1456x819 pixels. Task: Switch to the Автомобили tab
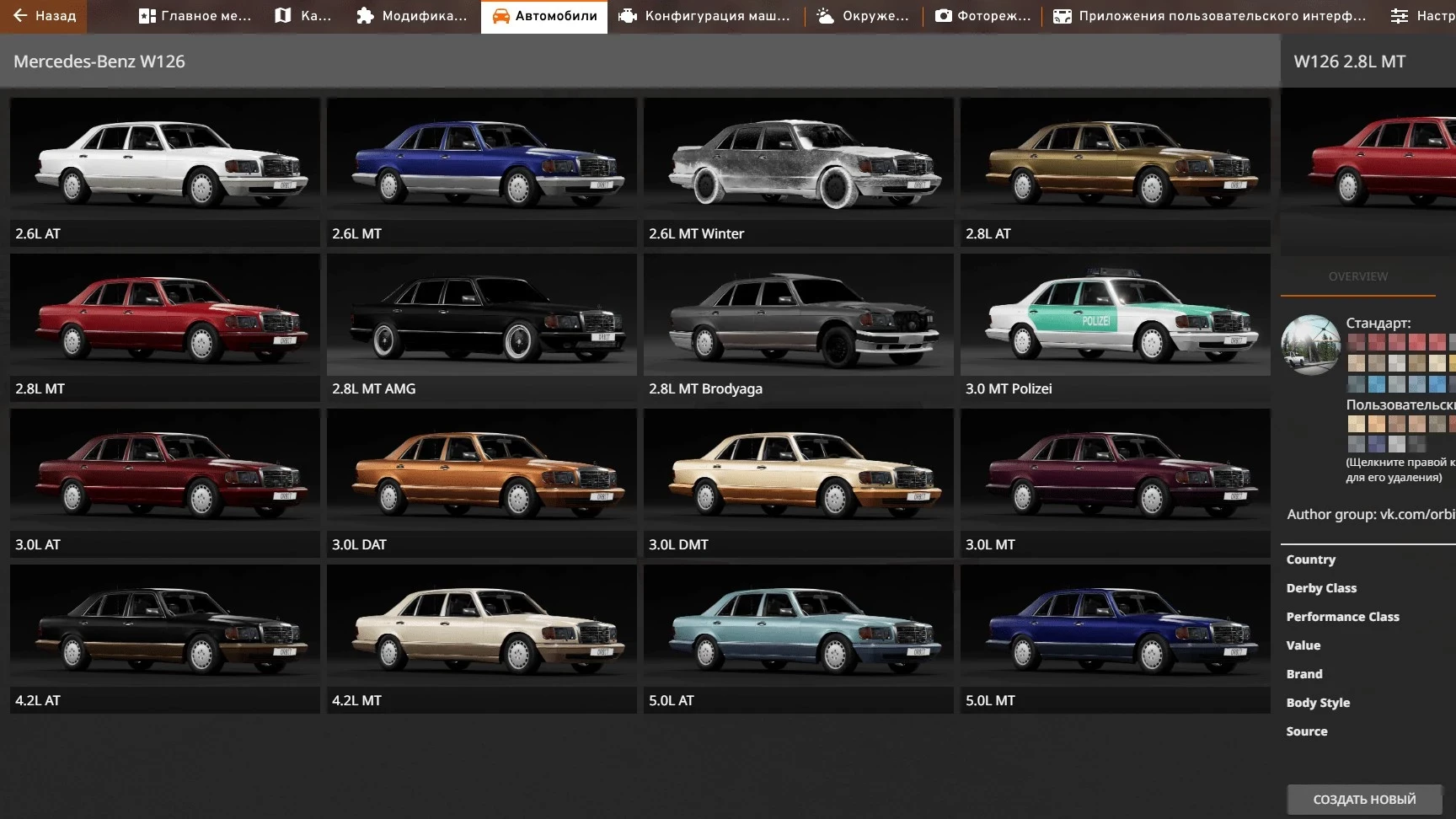pyautogui.click(x=544, y=16)
